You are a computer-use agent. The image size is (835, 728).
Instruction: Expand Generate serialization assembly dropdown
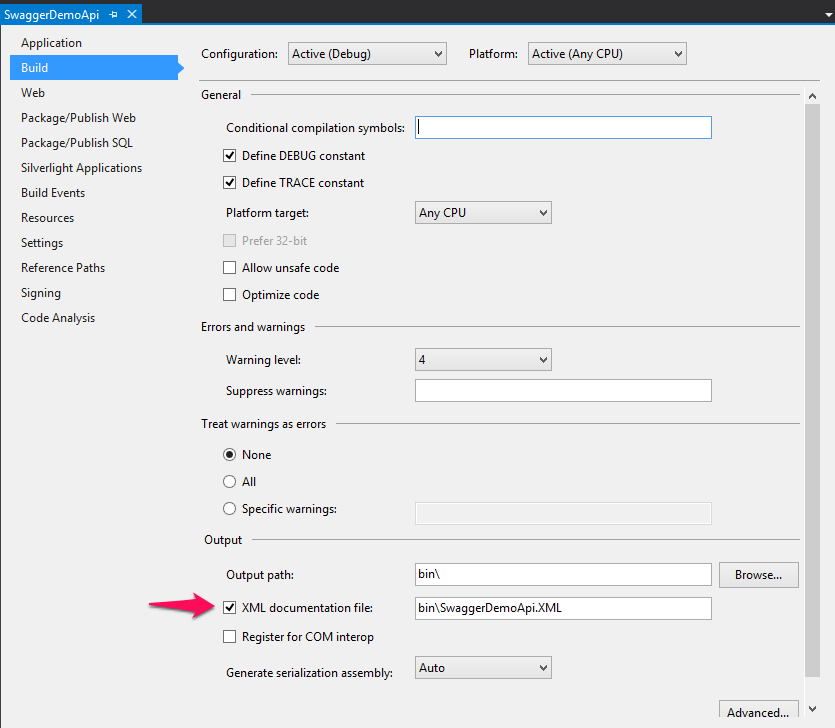[x=483, y=668]
